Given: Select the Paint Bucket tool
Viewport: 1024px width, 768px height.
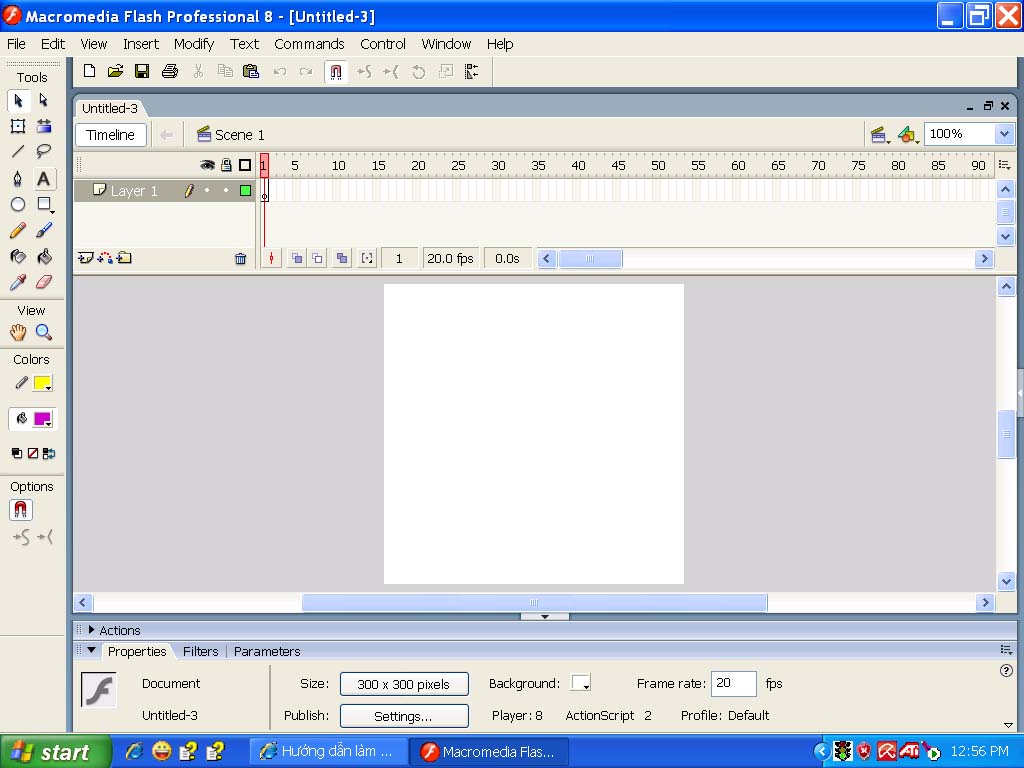Looking at the screenshot, I should coord(44,256).
